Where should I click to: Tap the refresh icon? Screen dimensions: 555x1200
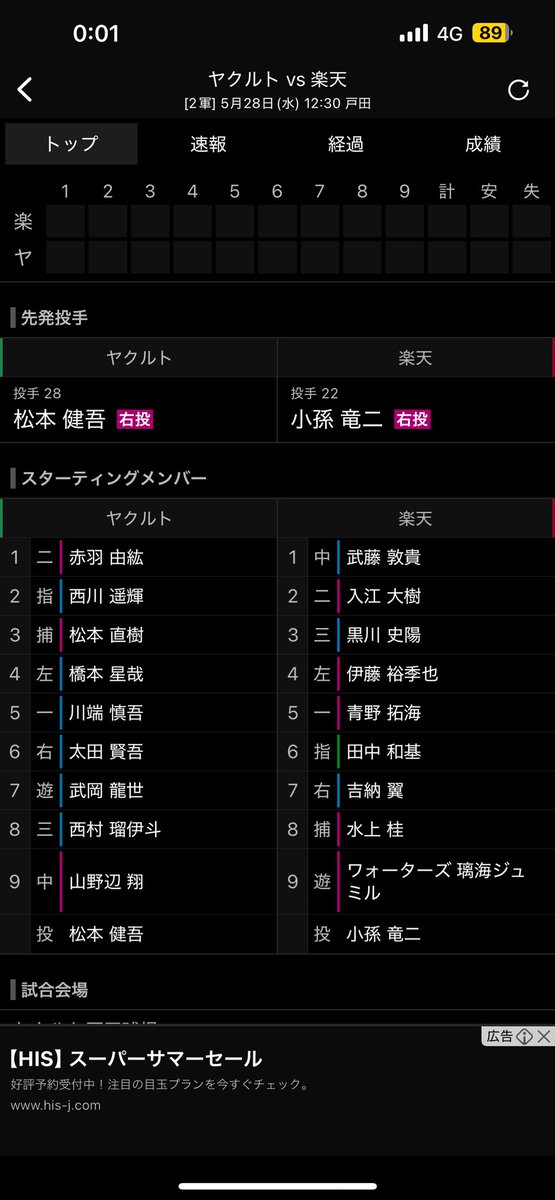pos(518,90)
